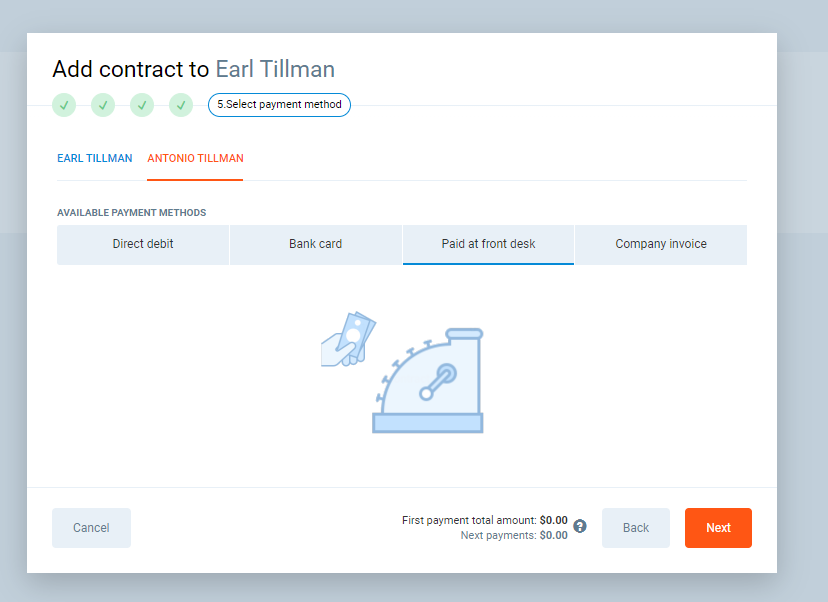
Task: Click the hand holding cash illustration
Action: pyautogui.click(x=347, y=339)
